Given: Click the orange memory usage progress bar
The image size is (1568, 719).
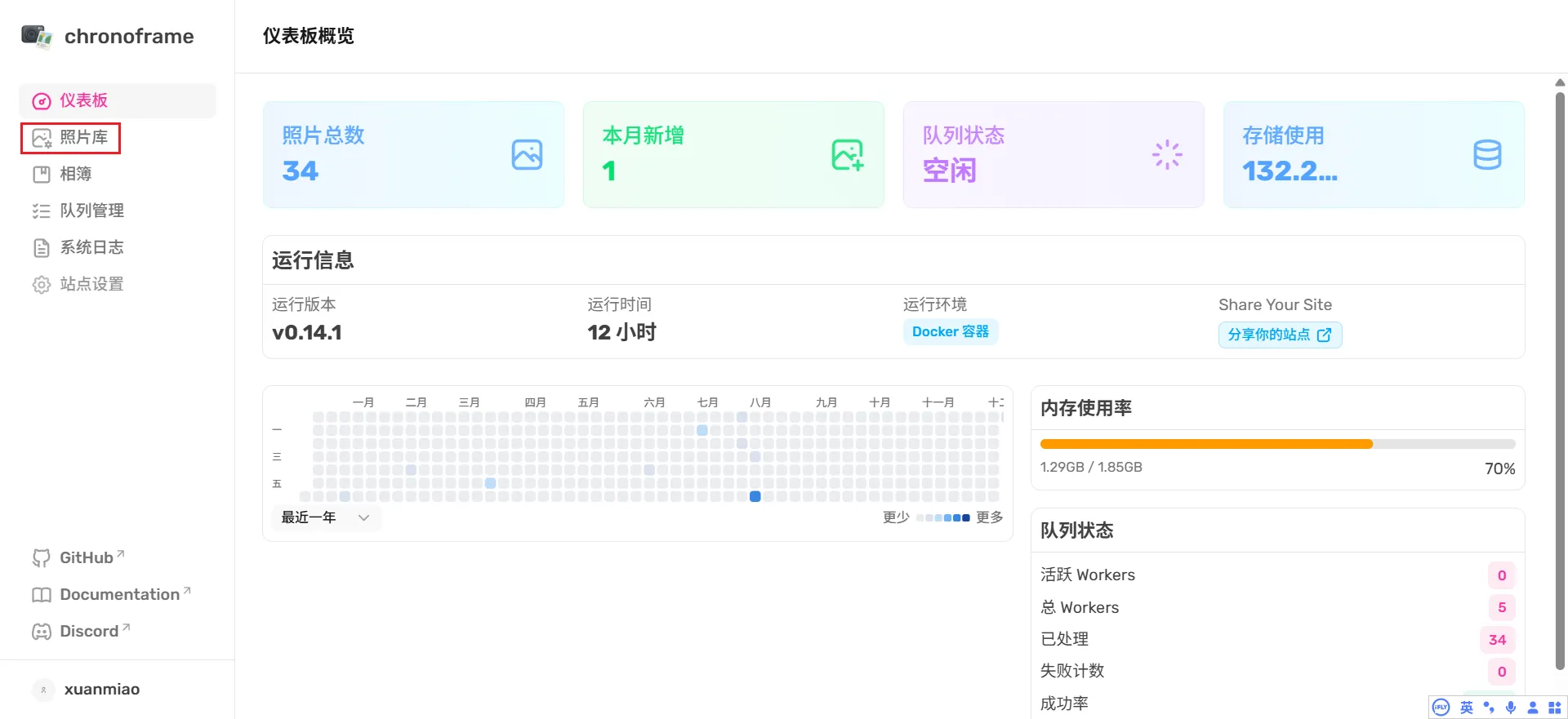Looking at the screenshot, I should click(1205, 444).
